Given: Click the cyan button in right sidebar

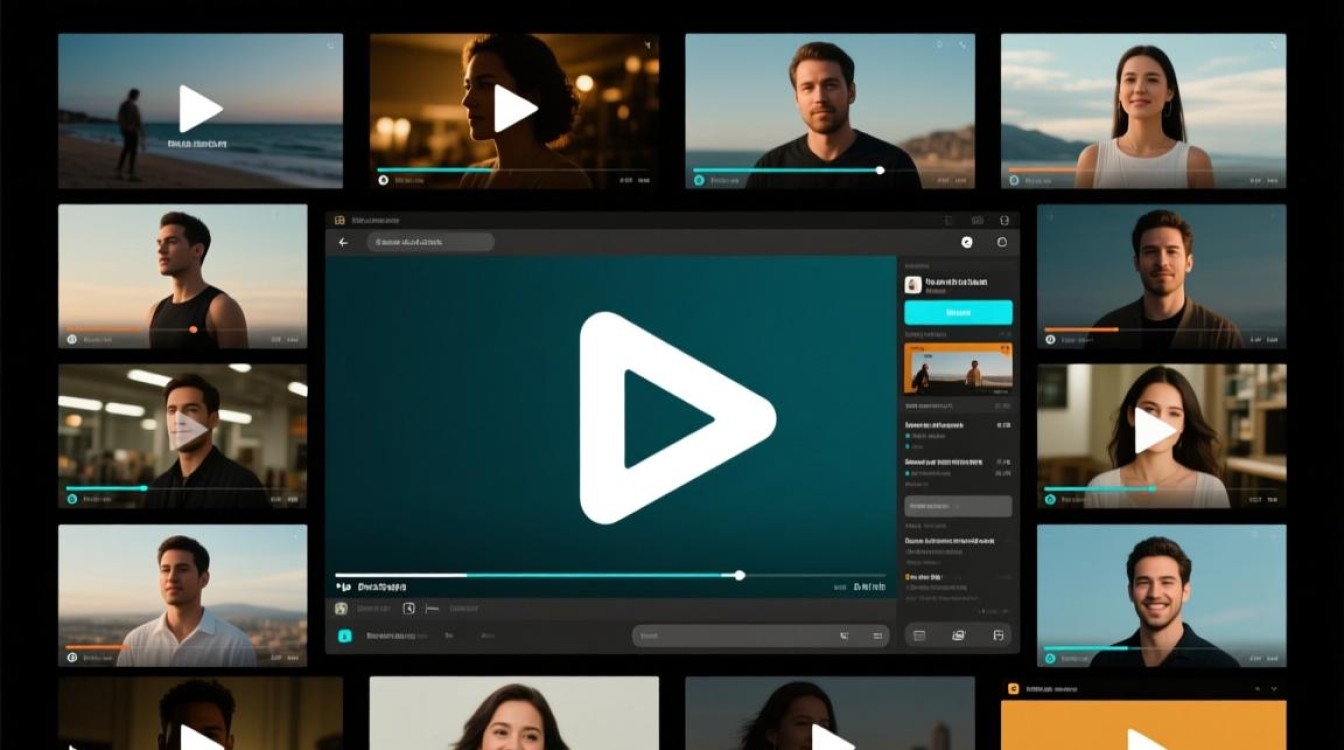Looking at the screenshot, I should (x=958, y=312).
